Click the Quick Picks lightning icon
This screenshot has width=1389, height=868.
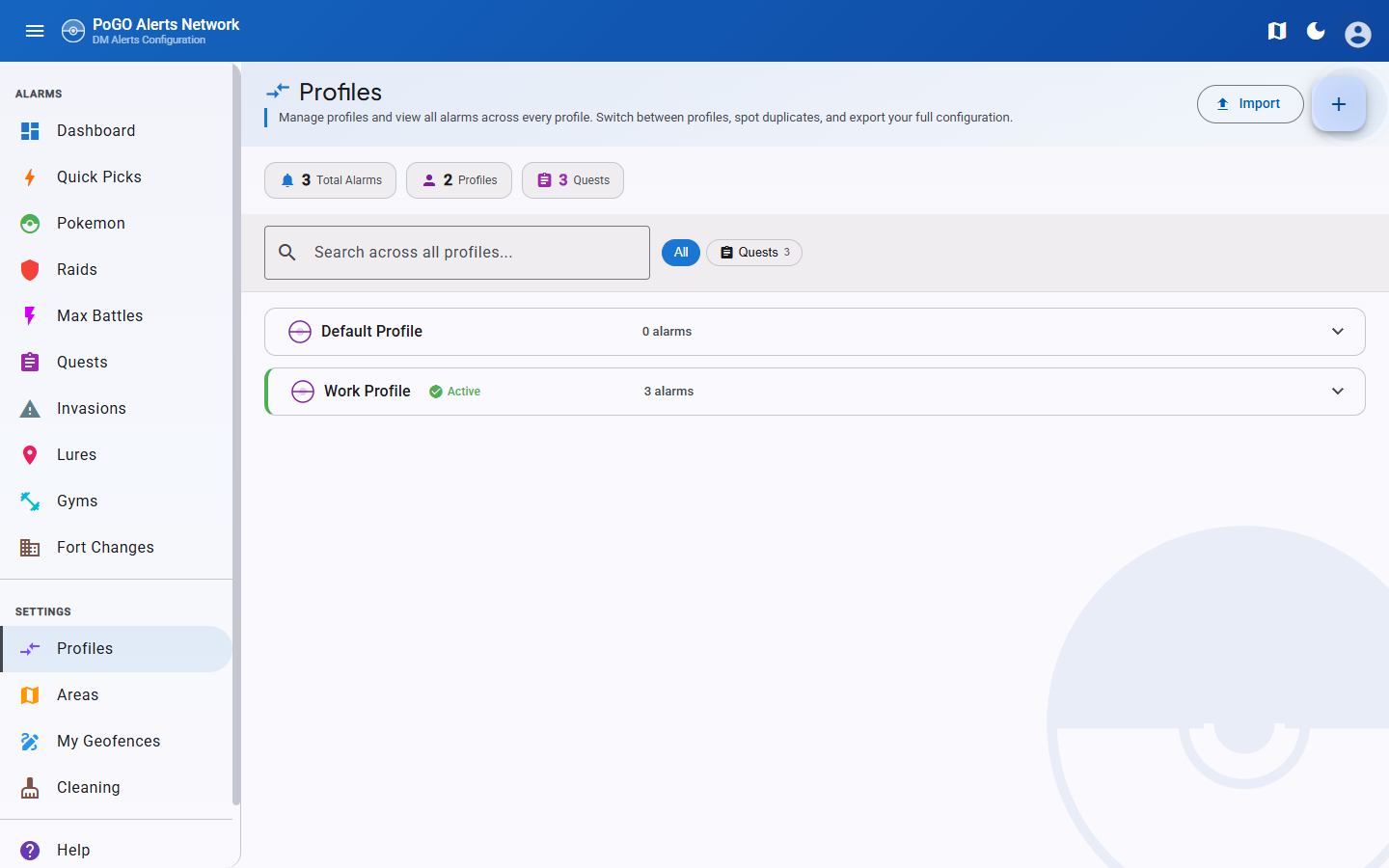(x=30, y=177)
